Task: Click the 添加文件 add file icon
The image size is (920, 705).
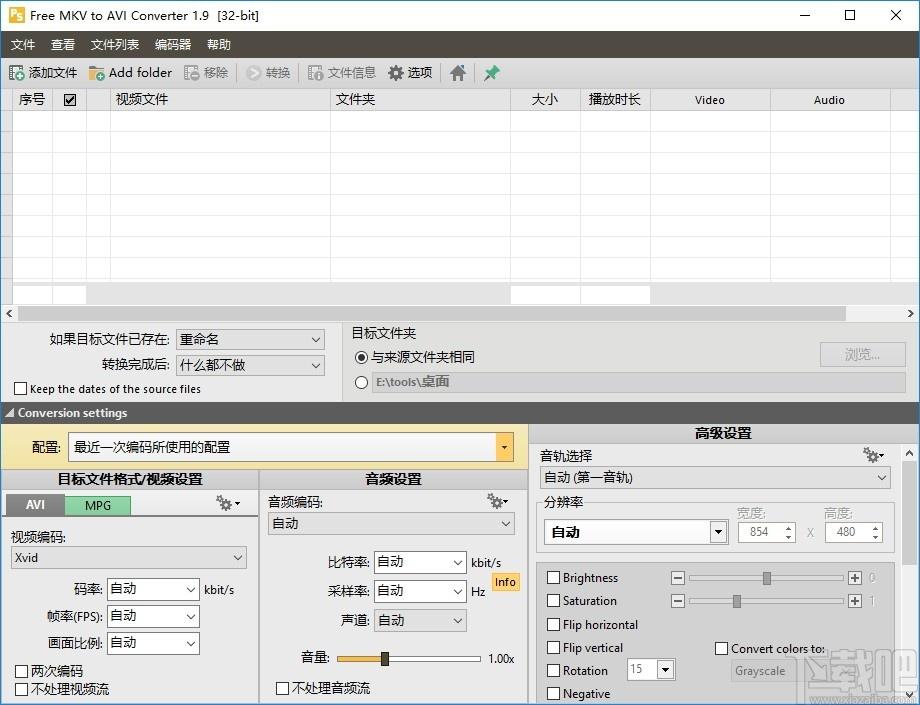Action: [x=17, y=73]
